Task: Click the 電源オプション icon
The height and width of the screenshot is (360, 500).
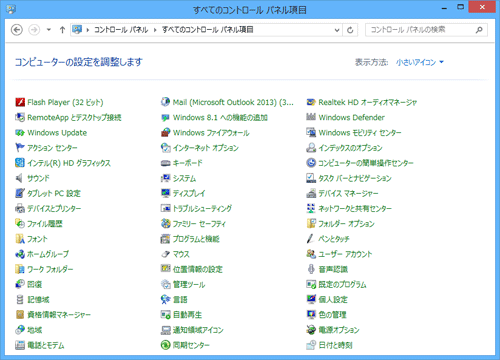Action: tap(311, 330)
